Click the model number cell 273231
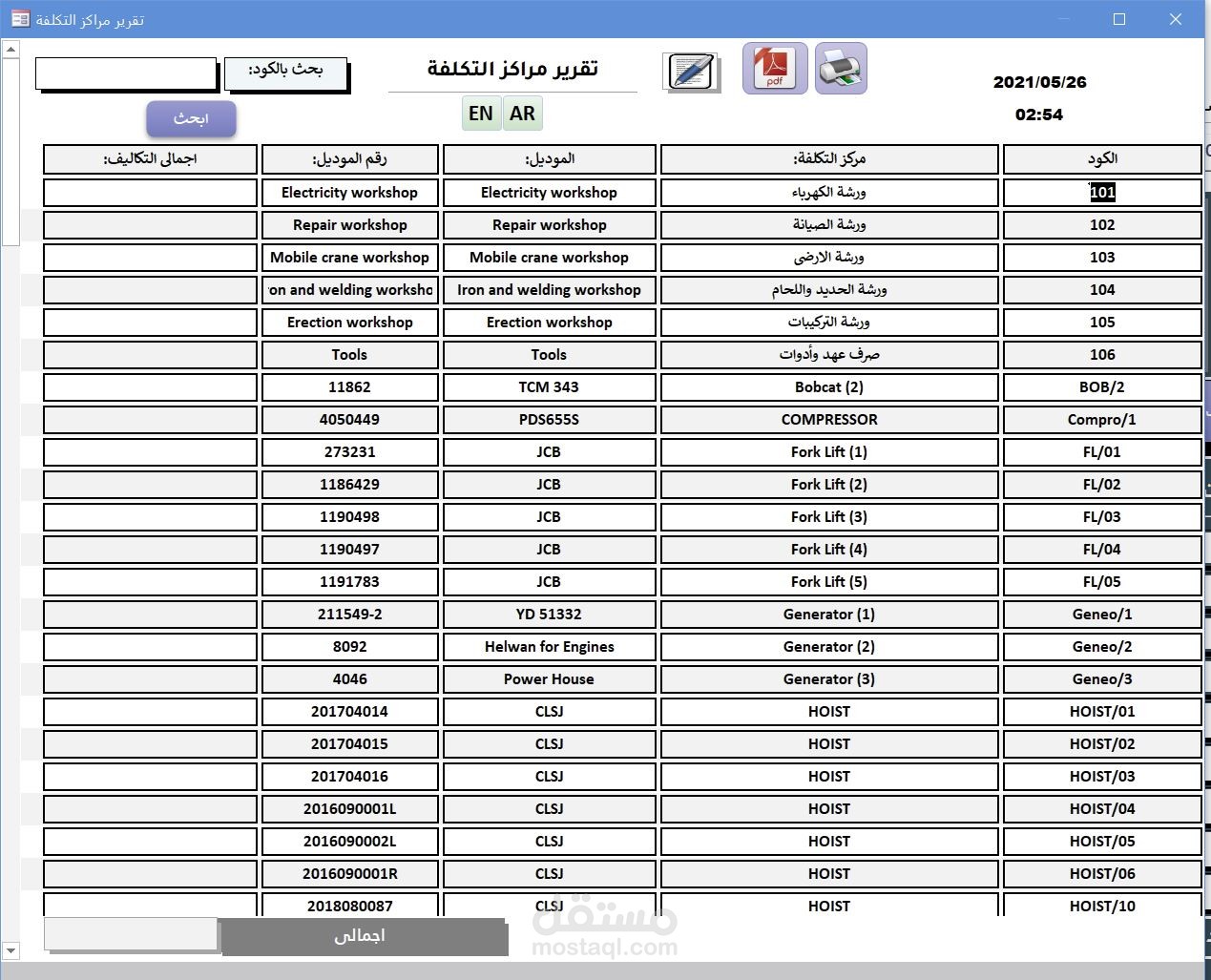This screenshot has height=980, width=1211. [349, 451]
